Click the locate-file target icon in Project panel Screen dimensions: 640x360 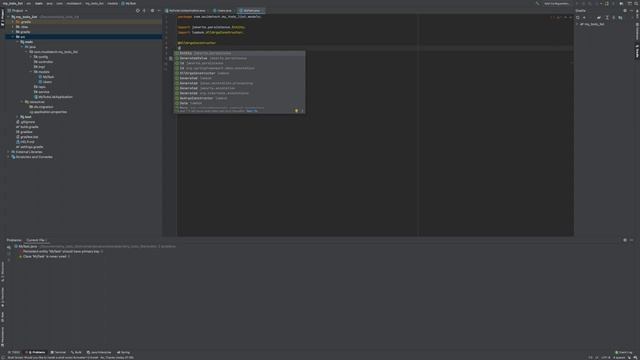coord(138,11)
